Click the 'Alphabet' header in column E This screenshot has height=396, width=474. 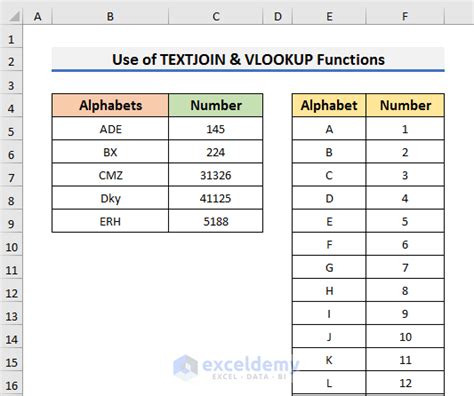(329, 105)
